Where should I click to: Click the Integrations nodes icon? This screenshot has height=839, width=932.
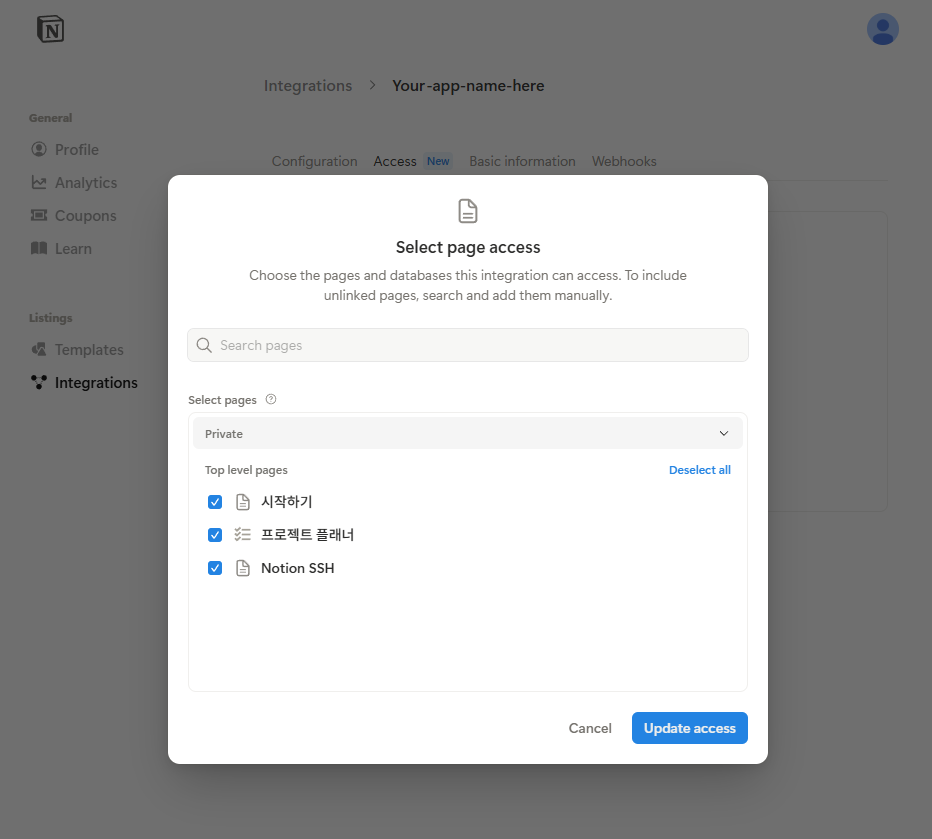coord(39,382)
